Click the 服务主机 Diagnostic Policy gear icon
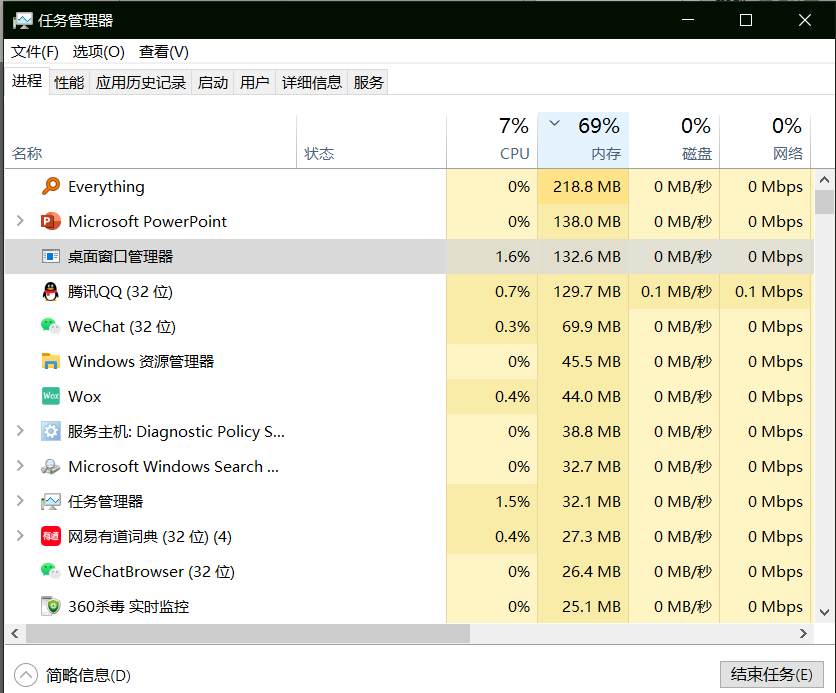The width and height of the screenshot is (836, 693). coord(51,431)
